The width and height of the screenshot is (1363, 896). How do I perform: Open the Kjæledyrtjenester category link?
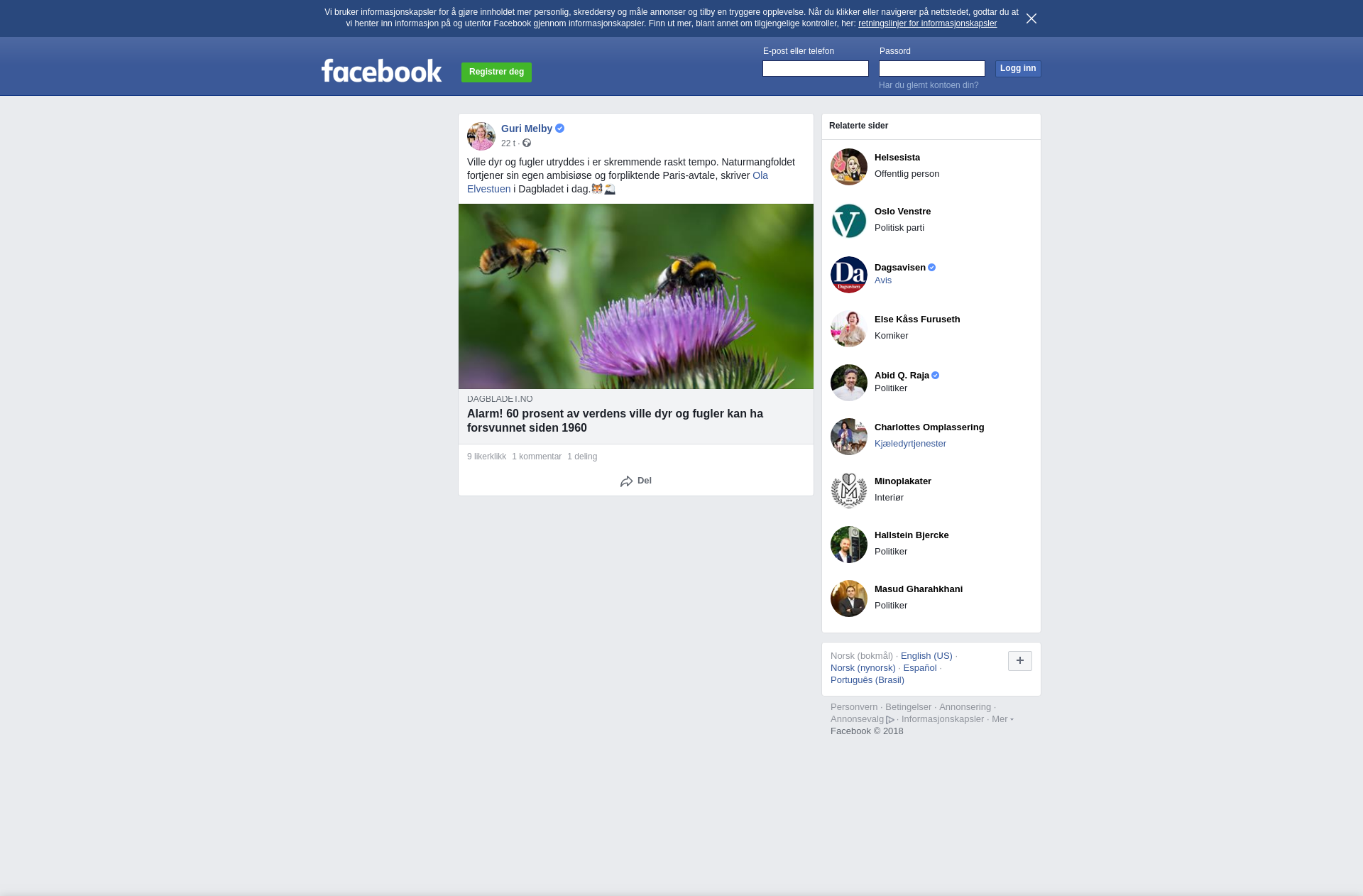[910, 444]
